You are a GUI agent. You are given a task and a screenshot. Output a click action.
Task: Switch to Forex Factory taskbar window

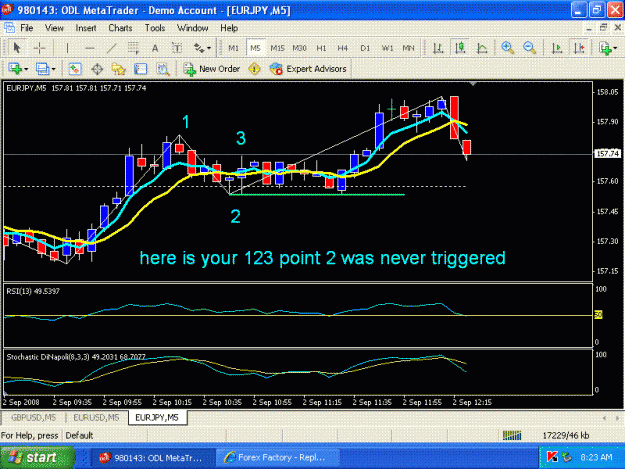277,457
